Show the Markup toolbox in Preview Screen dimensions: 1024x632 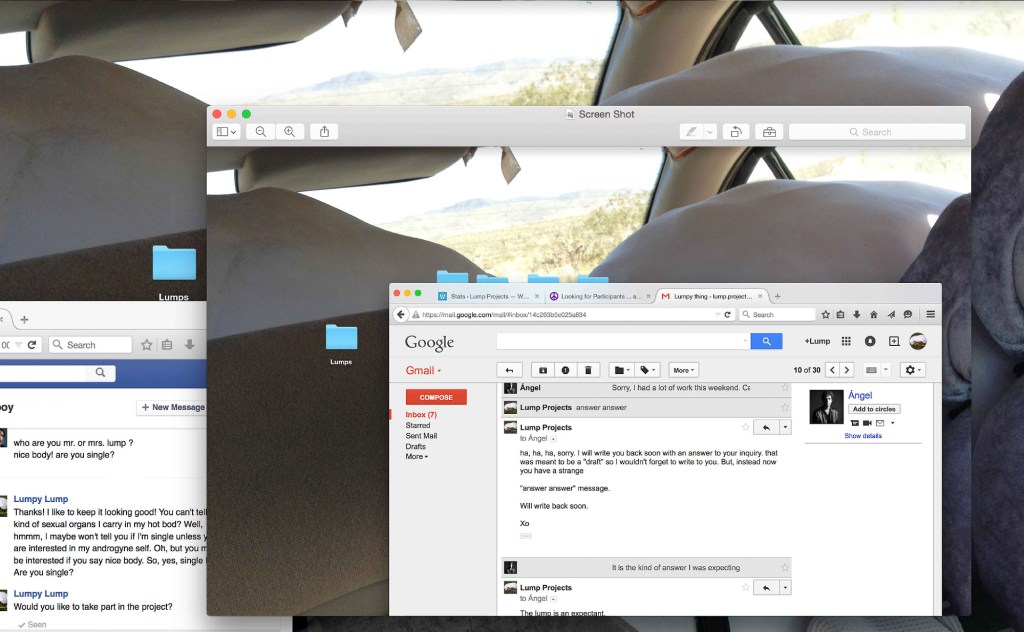pyautogui.click(x=768, y=132)
